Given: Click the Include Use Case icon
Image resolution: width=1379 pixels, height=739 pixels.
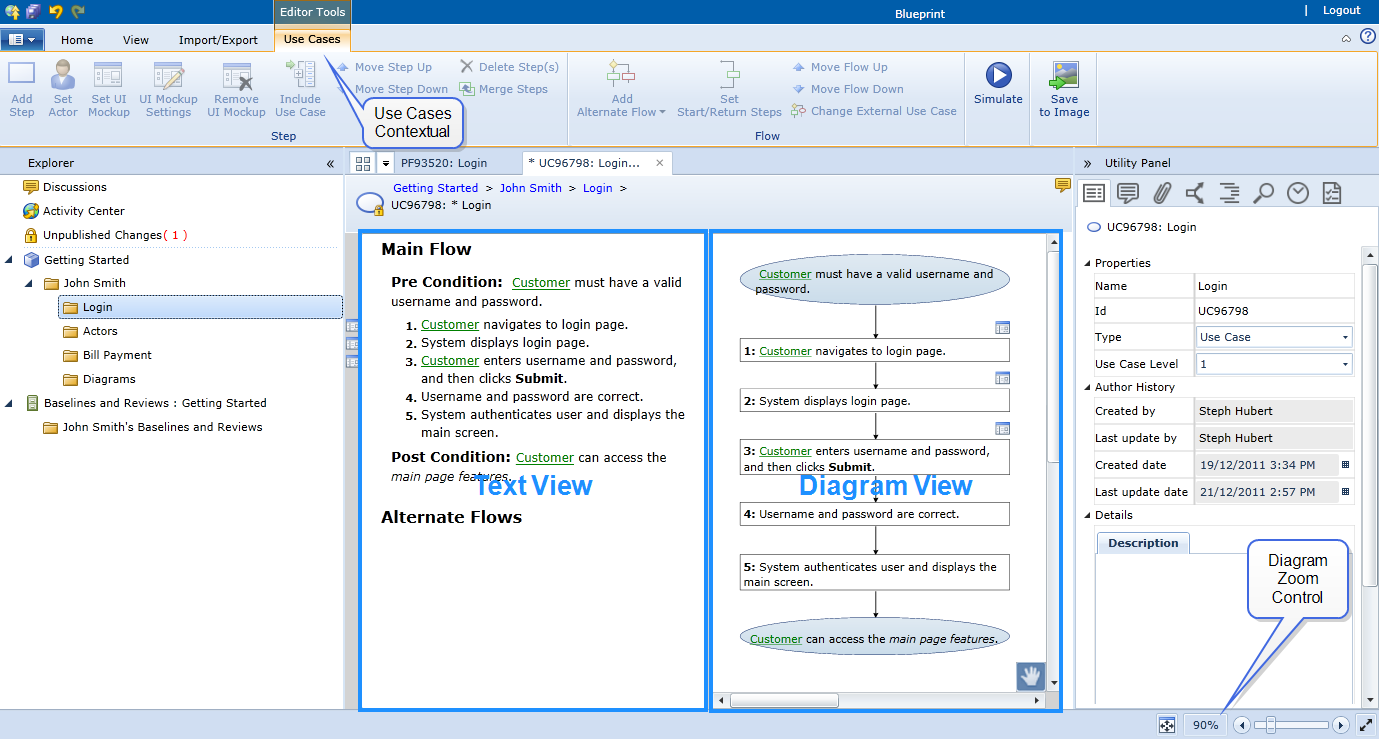Looking at the screenshot, I should (300, 75).
